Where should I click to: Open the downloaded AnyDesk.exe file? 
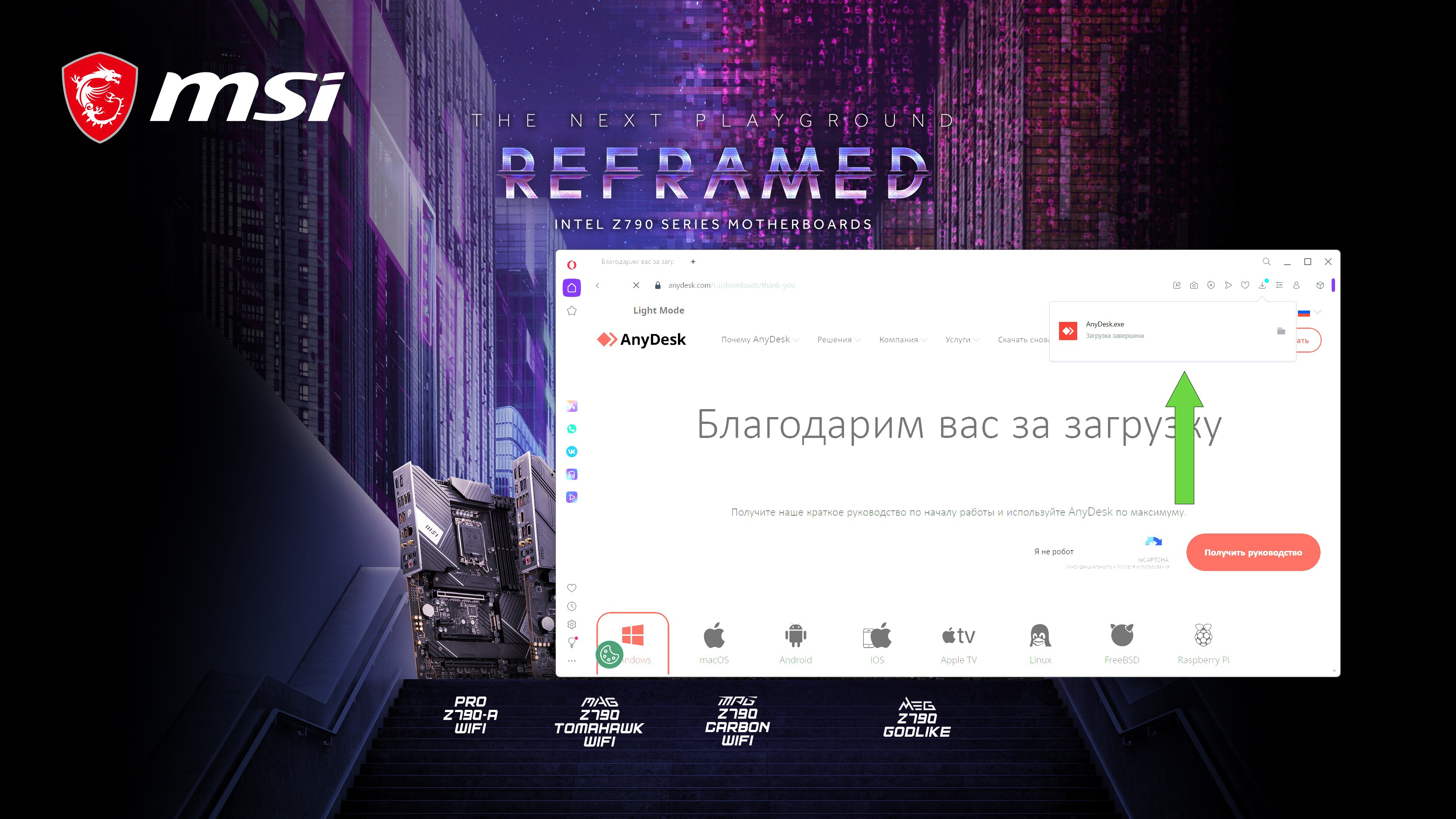(x=1108, y=329)
